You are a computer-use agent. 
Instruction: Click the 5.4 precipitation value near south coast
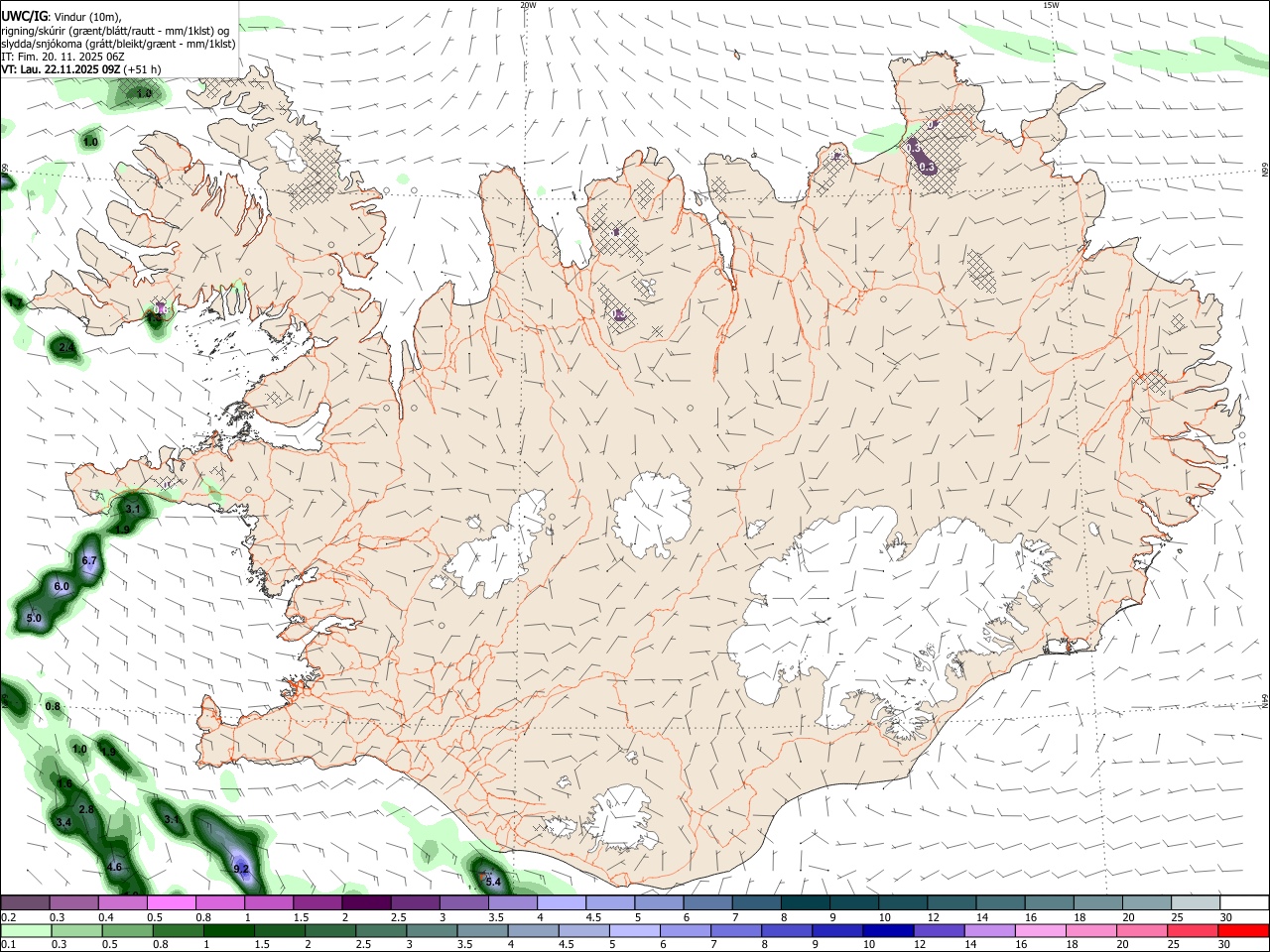[493, 882]
